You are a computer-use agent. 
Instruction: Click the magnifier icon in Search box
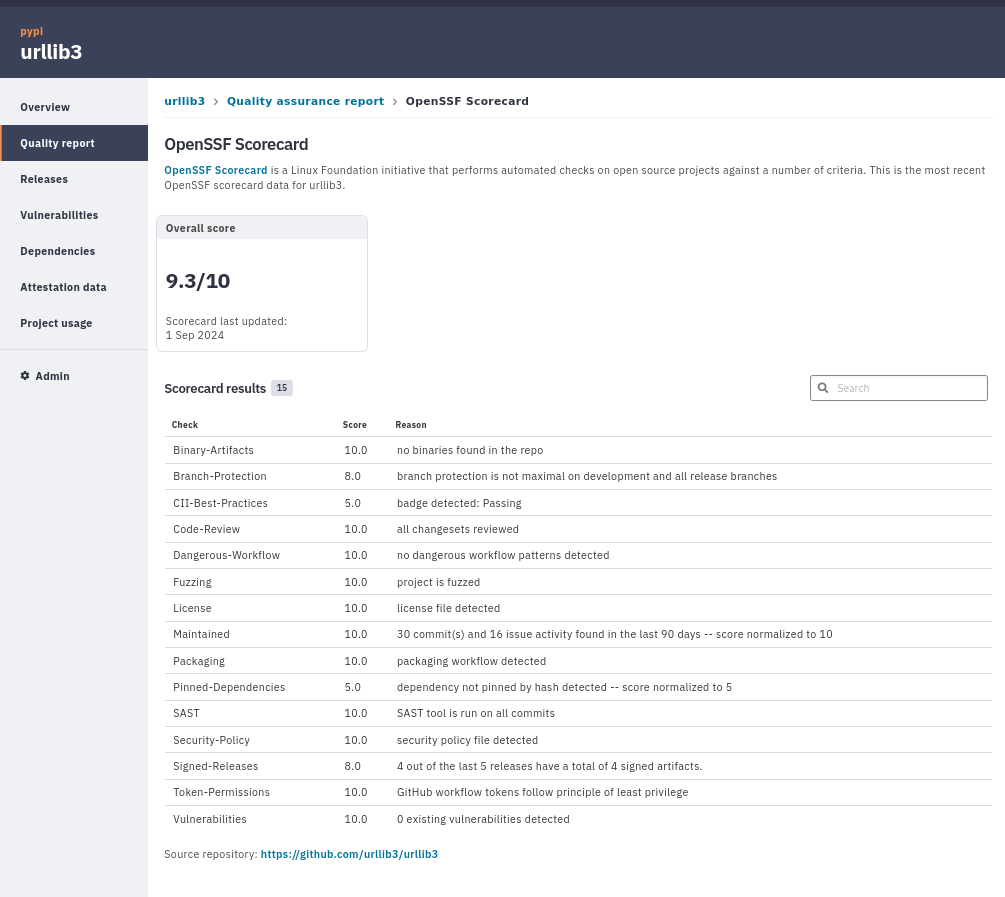point(823,388)
